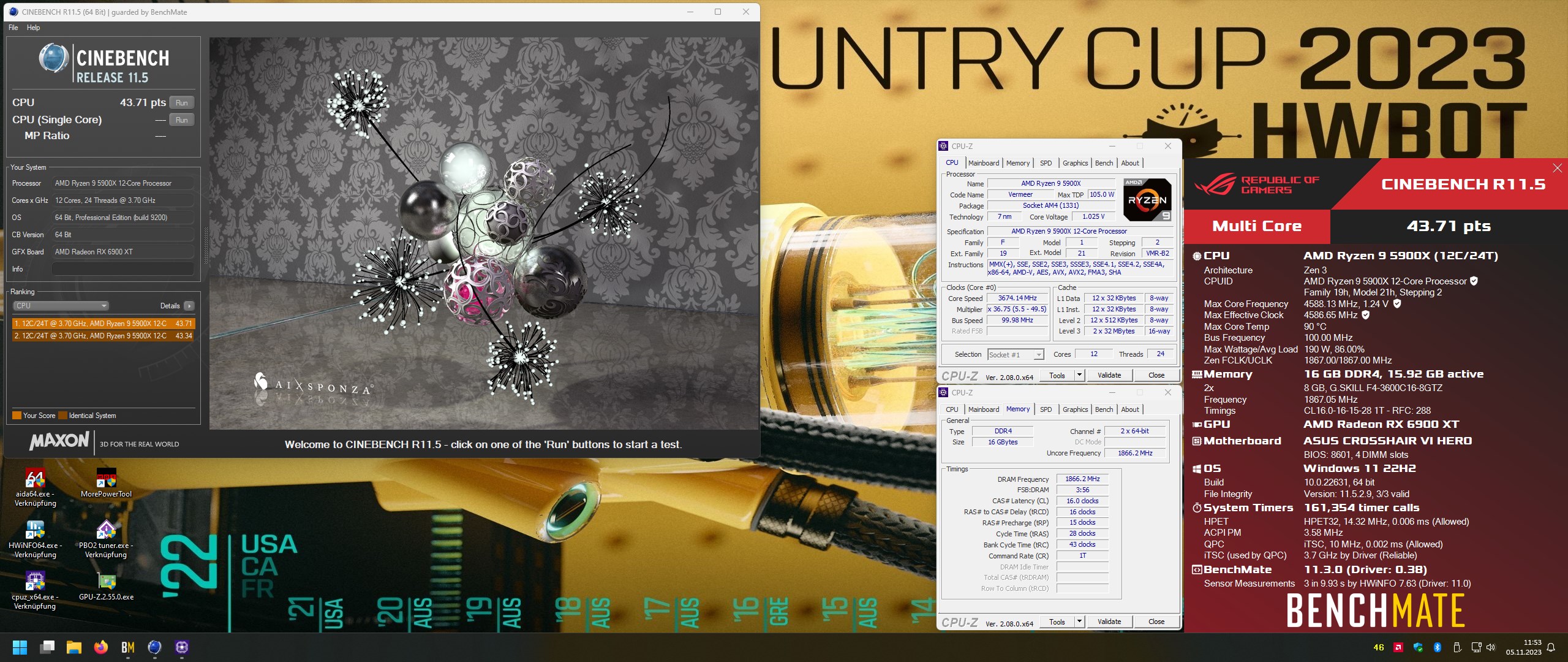Open Task View in the taskbar
The image size is (1568, 662).
[x=47, y=647]
